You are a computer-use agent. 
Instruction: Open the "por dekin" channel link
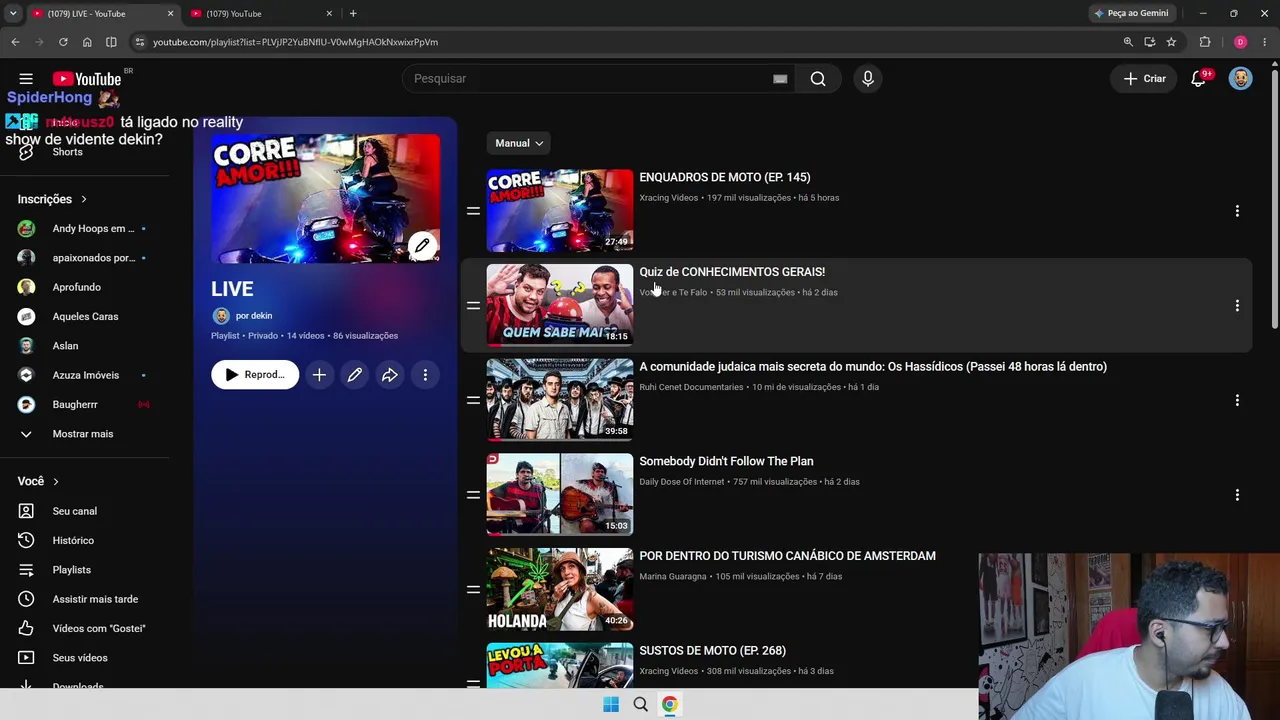click(254, 316)
